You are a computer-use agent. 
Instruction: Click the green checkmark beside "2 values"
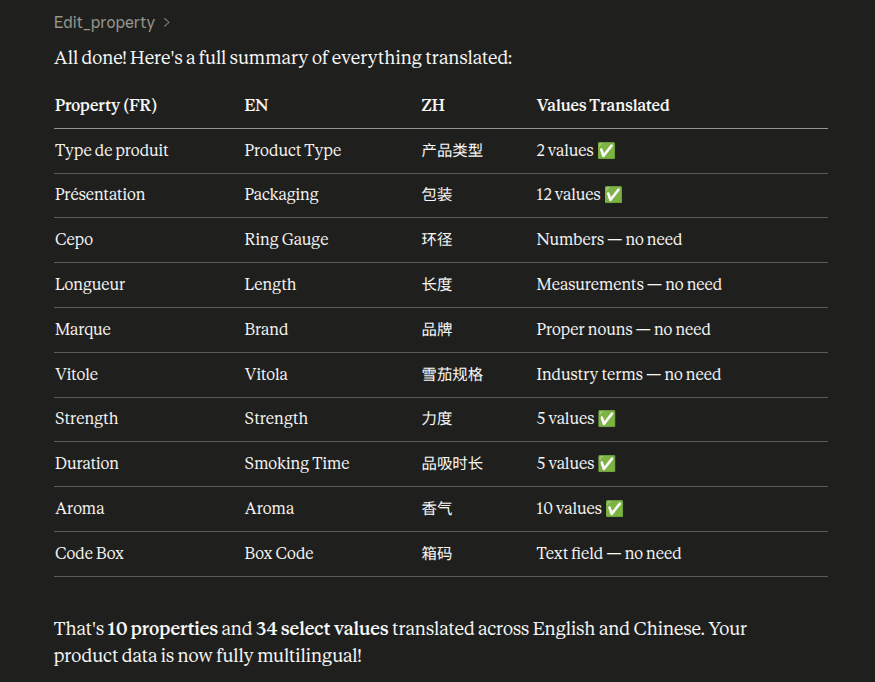click(x=606, y=151)
